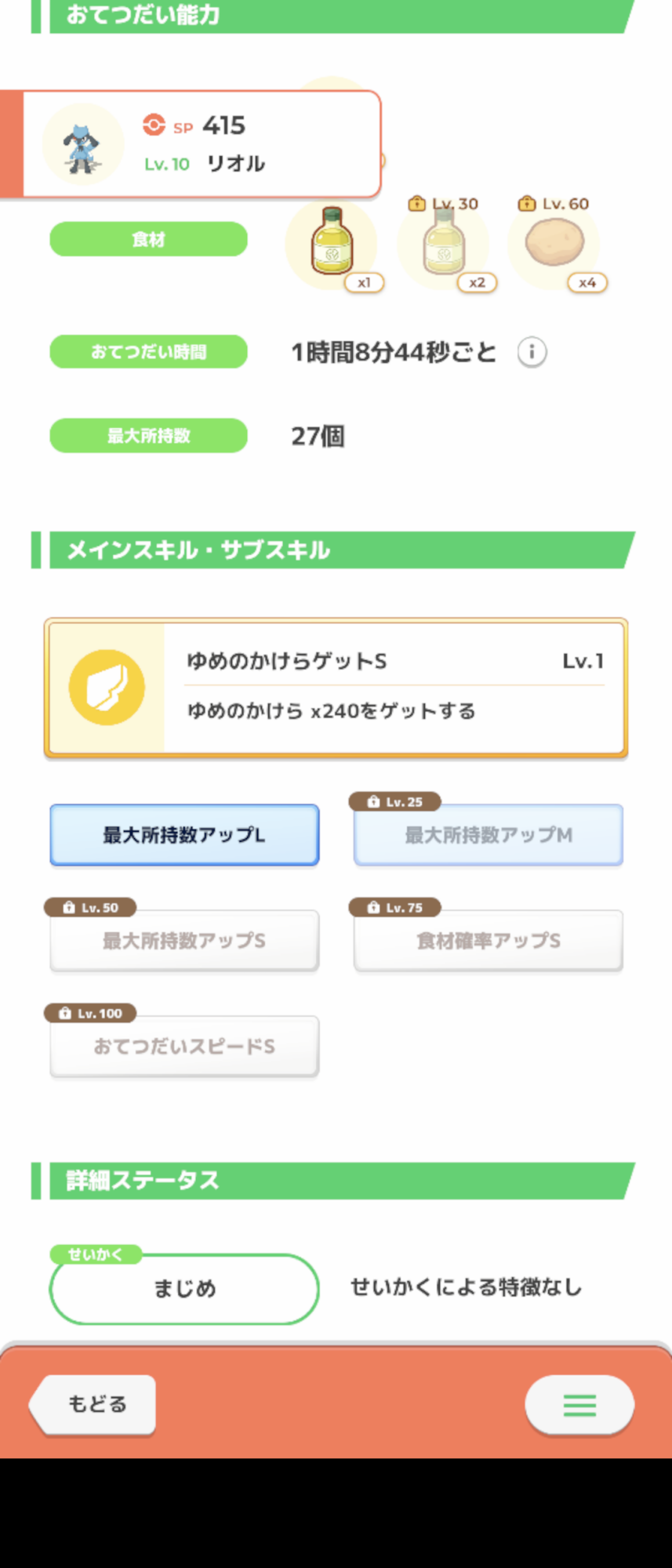Tap locked 最大所持数アップM sub skill

tap(489, 835)
